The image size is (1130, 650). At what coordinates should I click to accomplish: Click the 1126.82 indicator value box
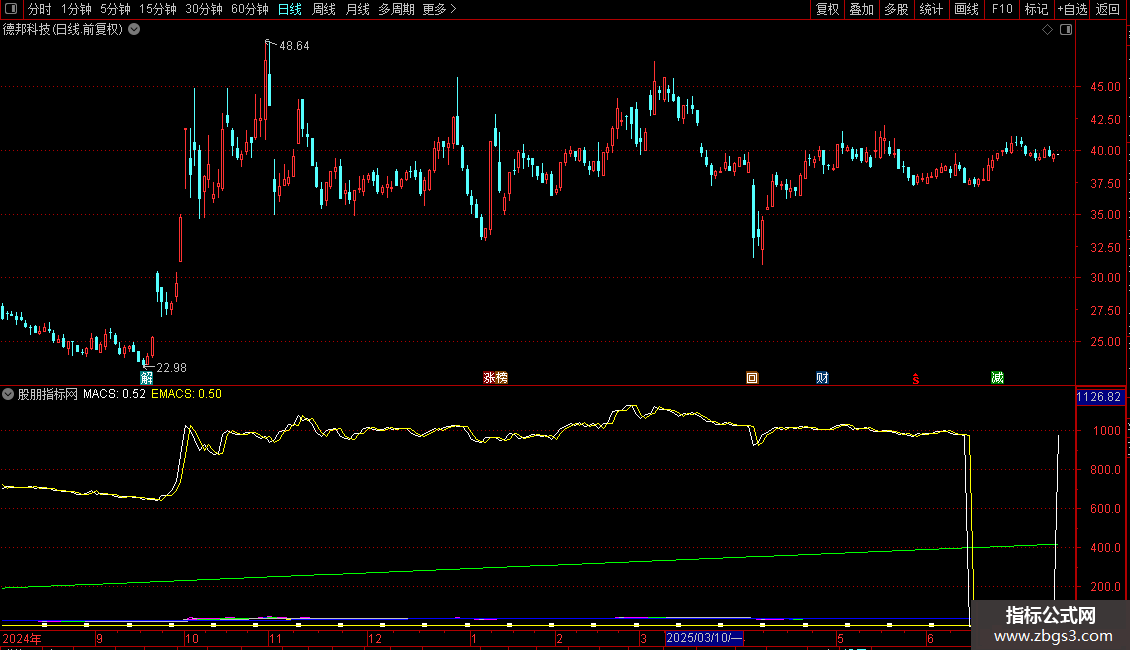point(1099,397)
